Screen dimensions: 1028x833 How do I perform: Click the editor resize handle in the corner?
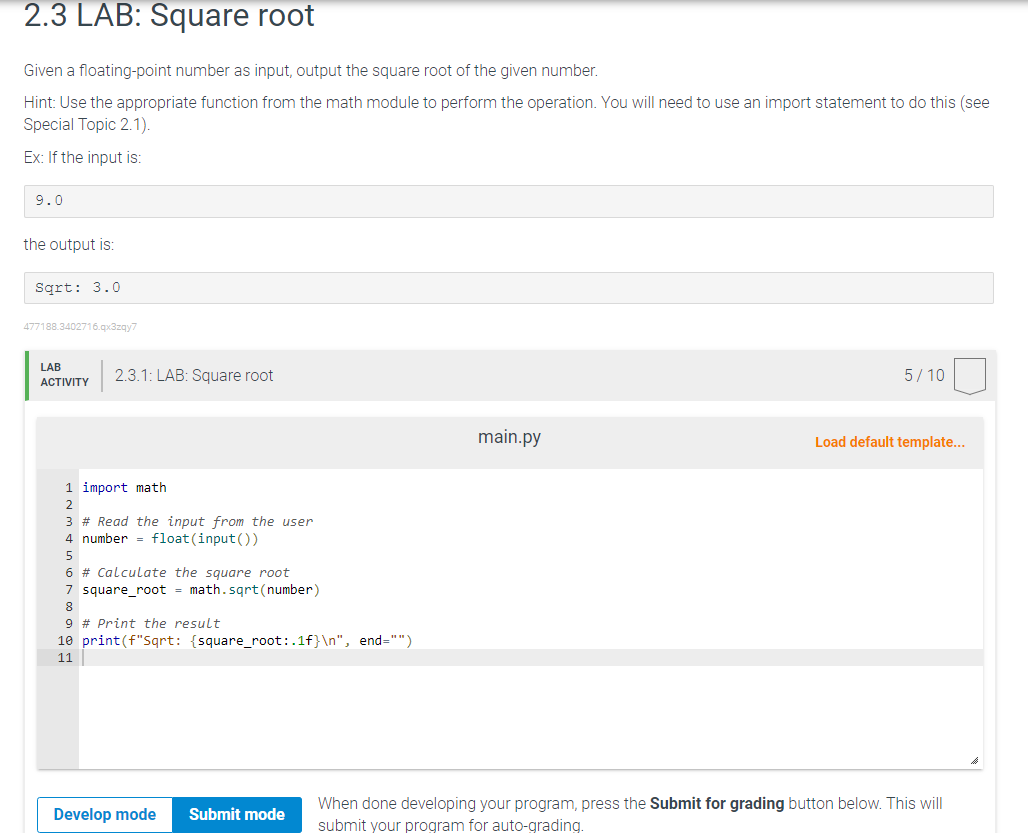tap(974, 760)
